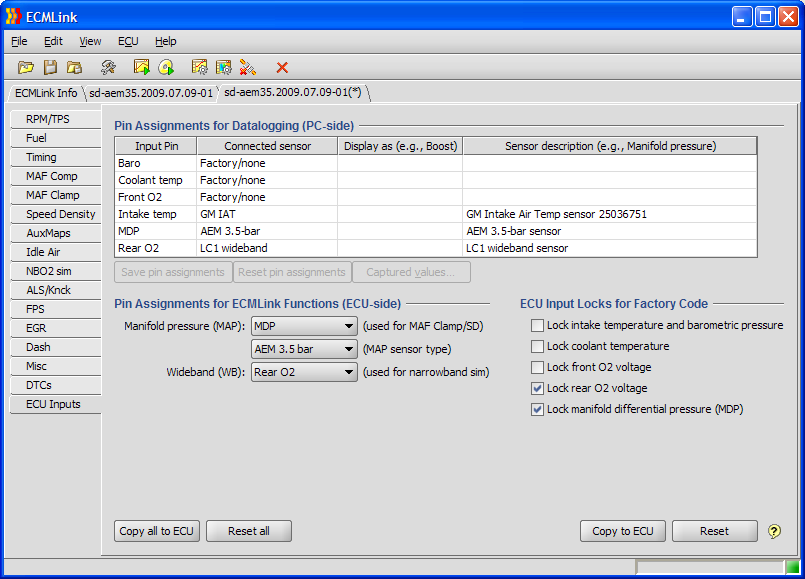The width and height of the screenshot is (805, 579).
Task: Switch to the ECMLink Info tab
Action: click(46, 93)
